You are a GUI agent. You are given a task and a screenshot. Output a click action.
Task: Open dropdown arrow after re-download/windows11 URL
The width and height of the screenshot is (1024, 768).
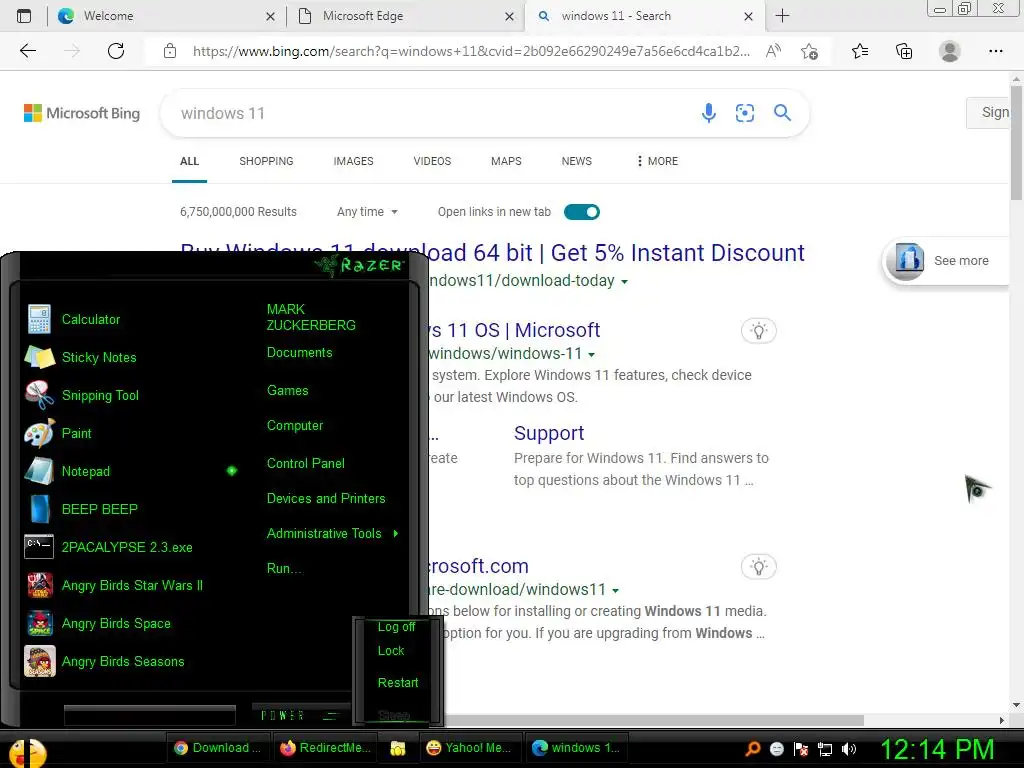click(615, 590)
